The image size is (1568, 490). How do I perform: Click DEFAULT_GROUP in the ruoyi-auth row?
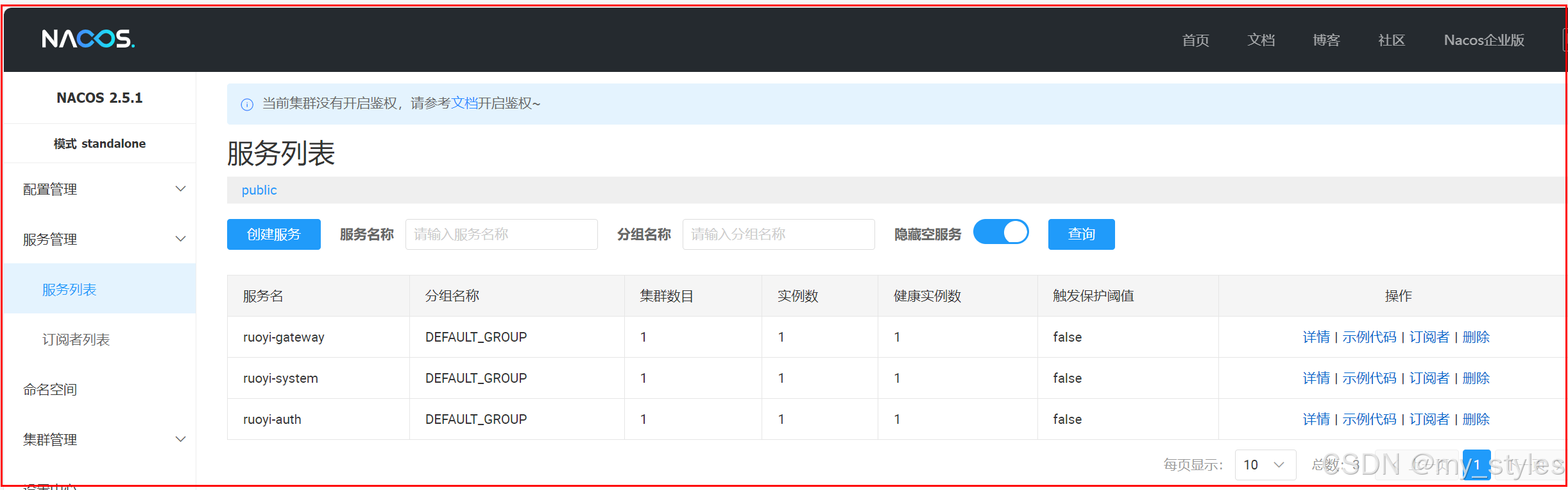(476, 419)
